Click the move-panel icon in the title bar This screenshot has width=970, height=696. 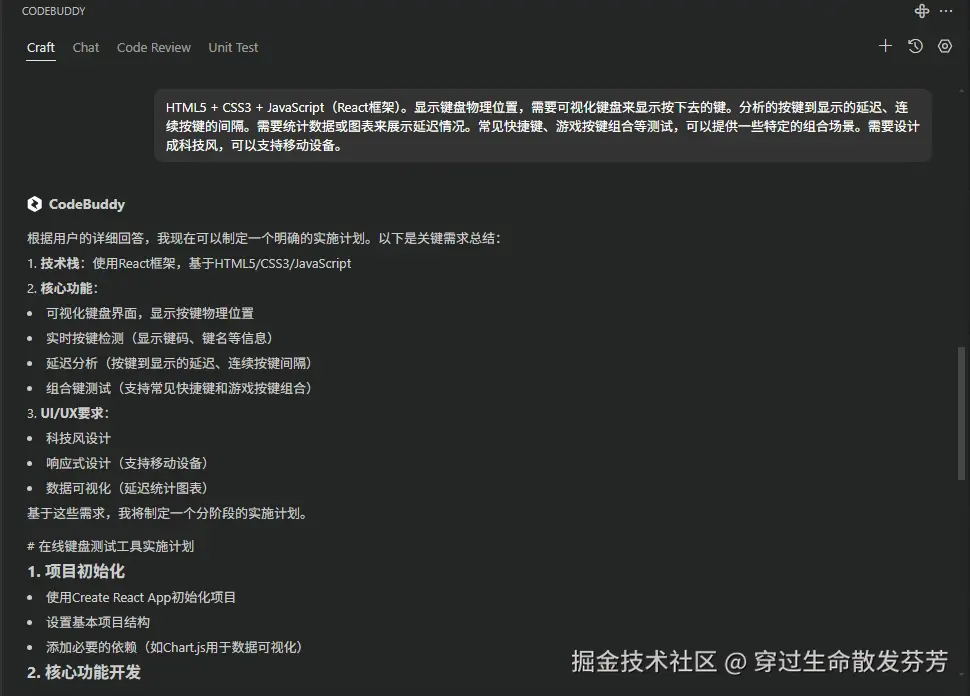point(921,11)
